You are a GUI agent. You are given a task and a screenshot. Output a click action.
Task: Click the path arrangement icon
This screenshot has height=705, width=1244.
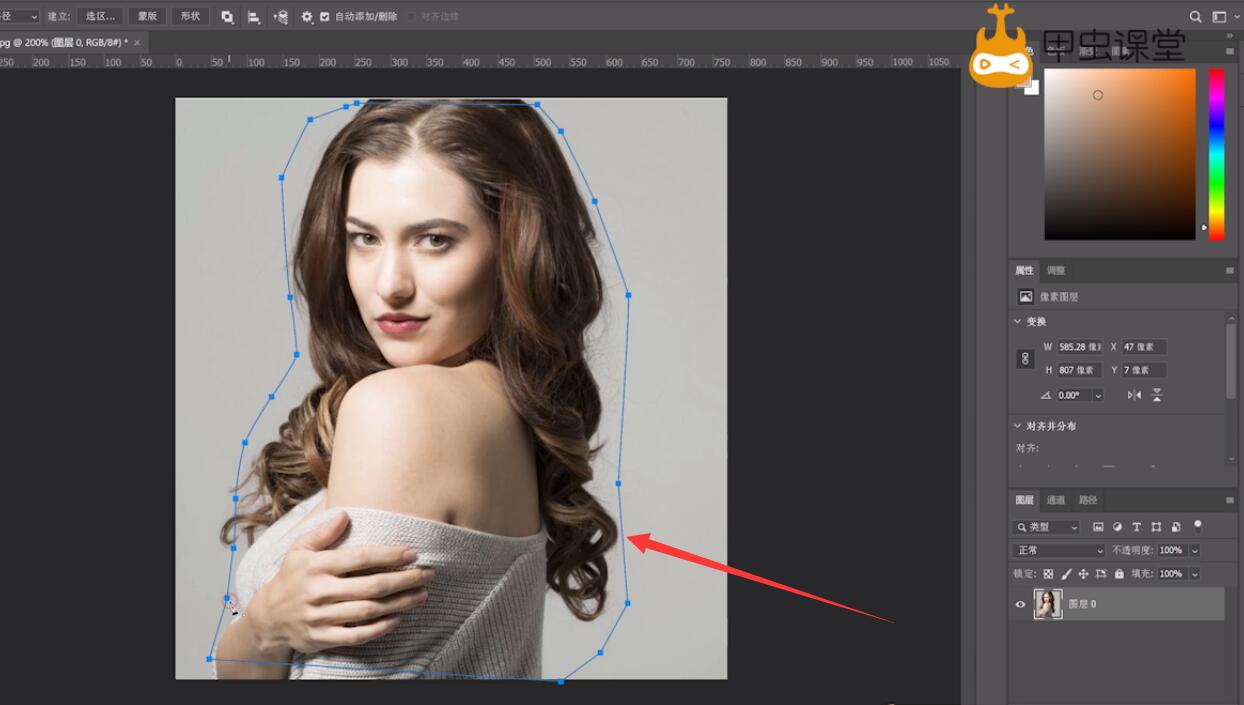(281, 17)
